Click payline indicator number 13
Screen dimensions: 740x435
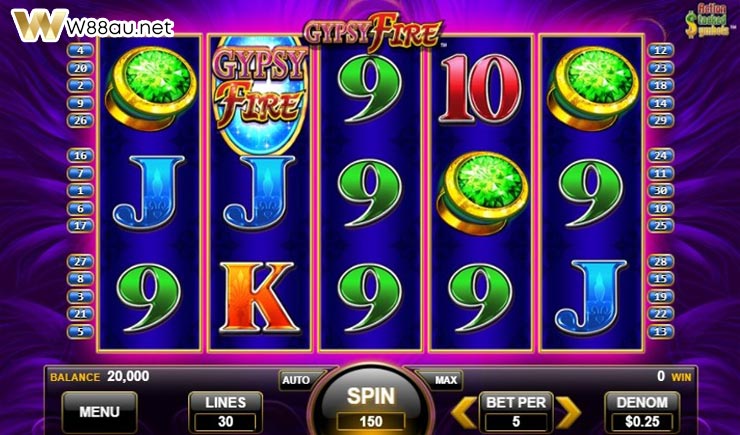(661, 331)
